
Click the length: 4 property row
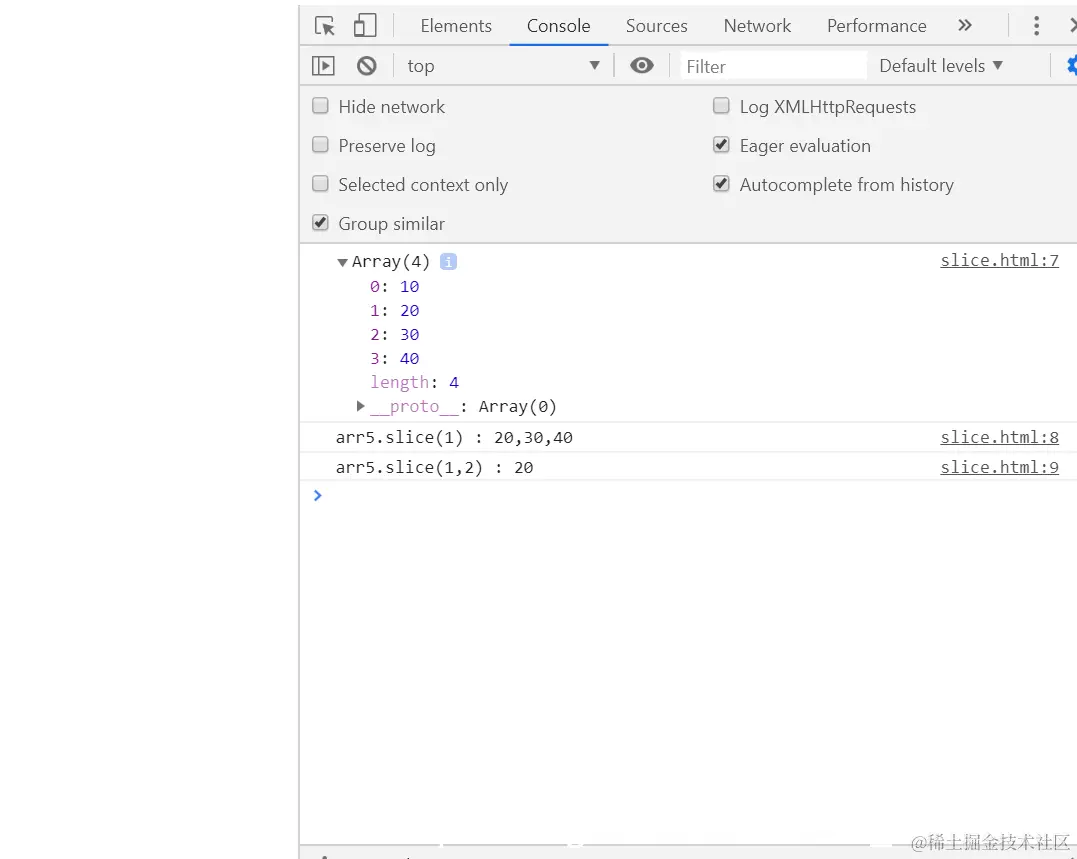point(414,382)
